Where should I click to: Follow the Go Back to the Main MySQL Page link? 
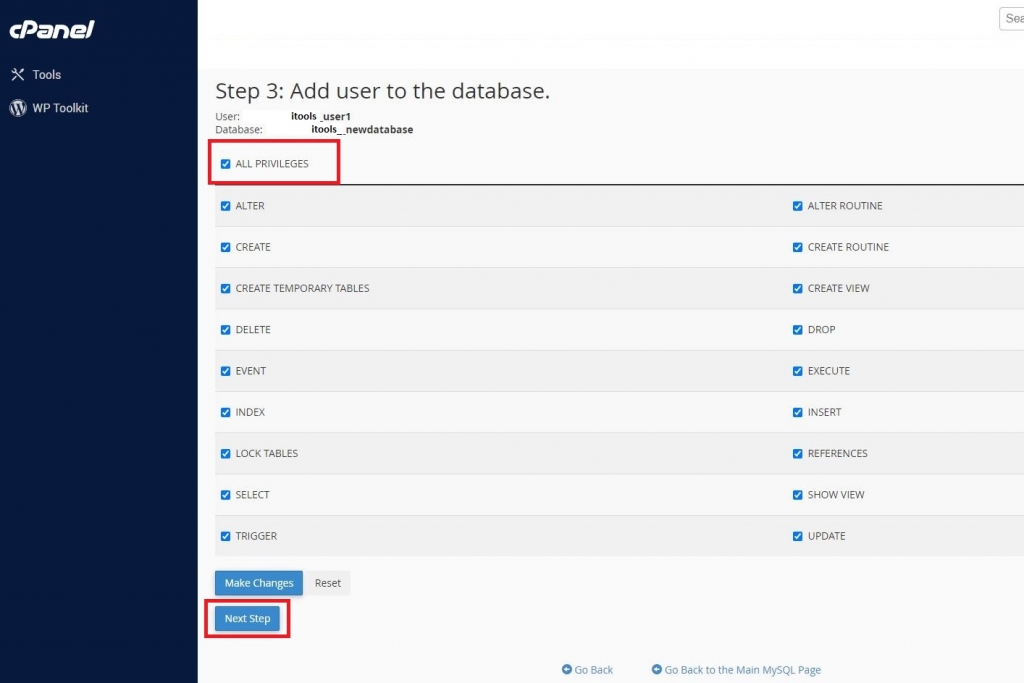coord(743,670)
